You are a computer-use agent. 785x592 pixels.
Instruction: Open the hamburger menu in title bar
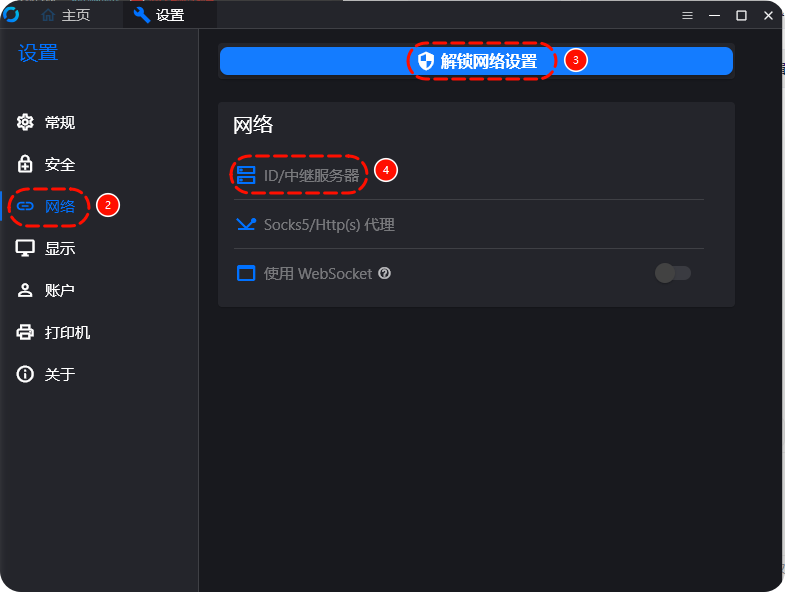[687, 16]
